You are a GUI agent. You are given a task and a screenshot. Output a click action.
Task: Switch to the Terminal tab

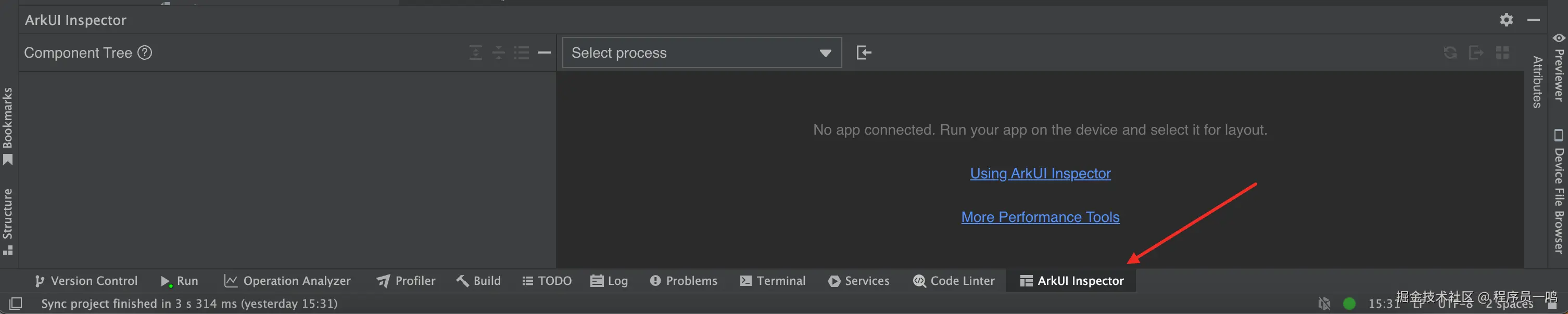point(773,281)
